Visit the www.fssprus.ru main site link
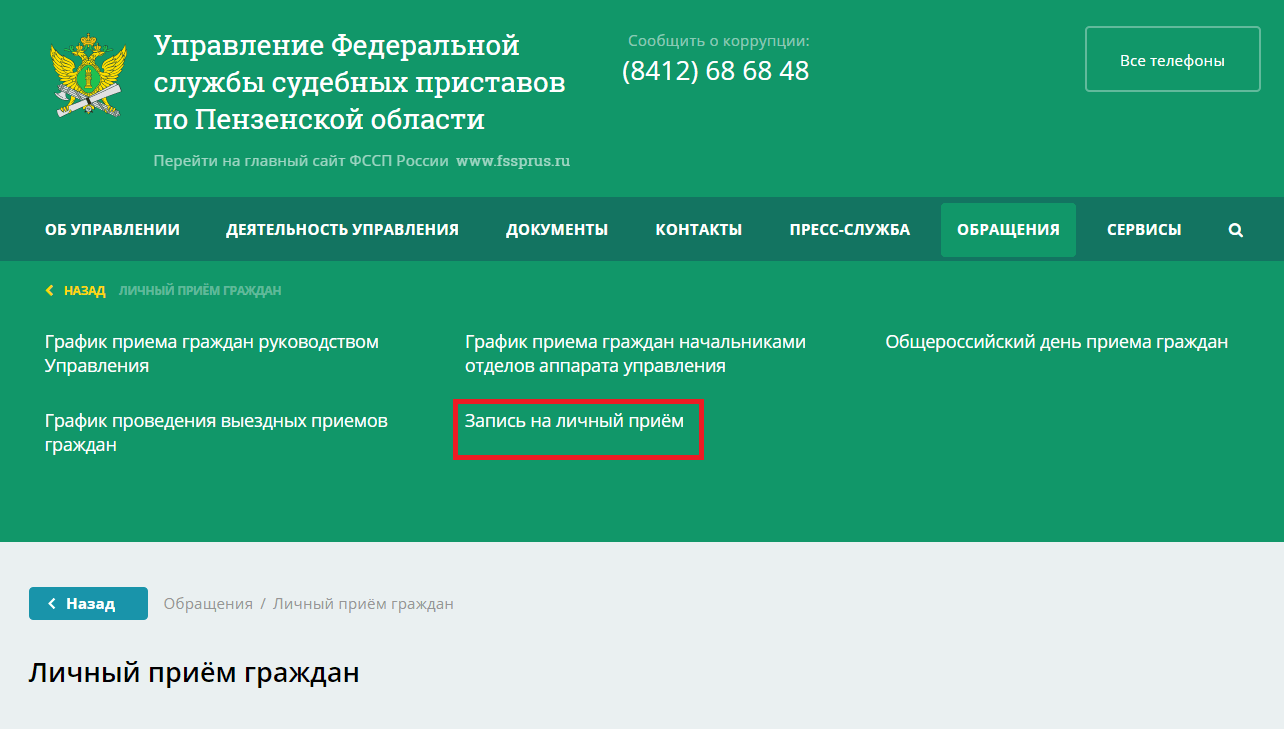 click(x=513, y=161)
